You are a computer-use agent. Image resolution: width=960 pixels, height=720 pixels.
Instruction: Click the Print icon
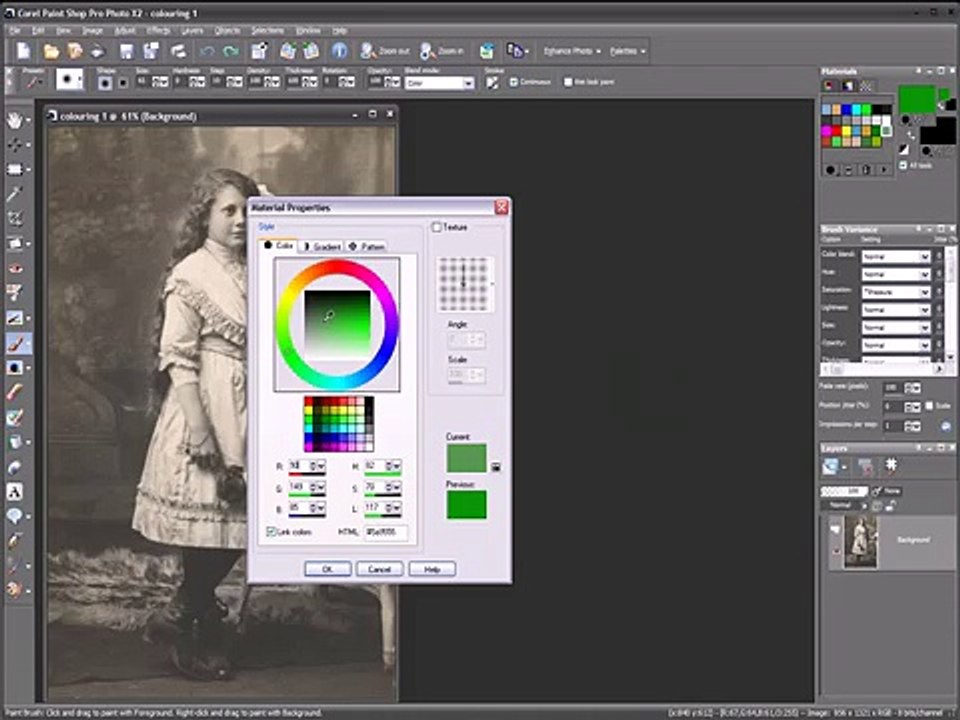tap(178, 51)
